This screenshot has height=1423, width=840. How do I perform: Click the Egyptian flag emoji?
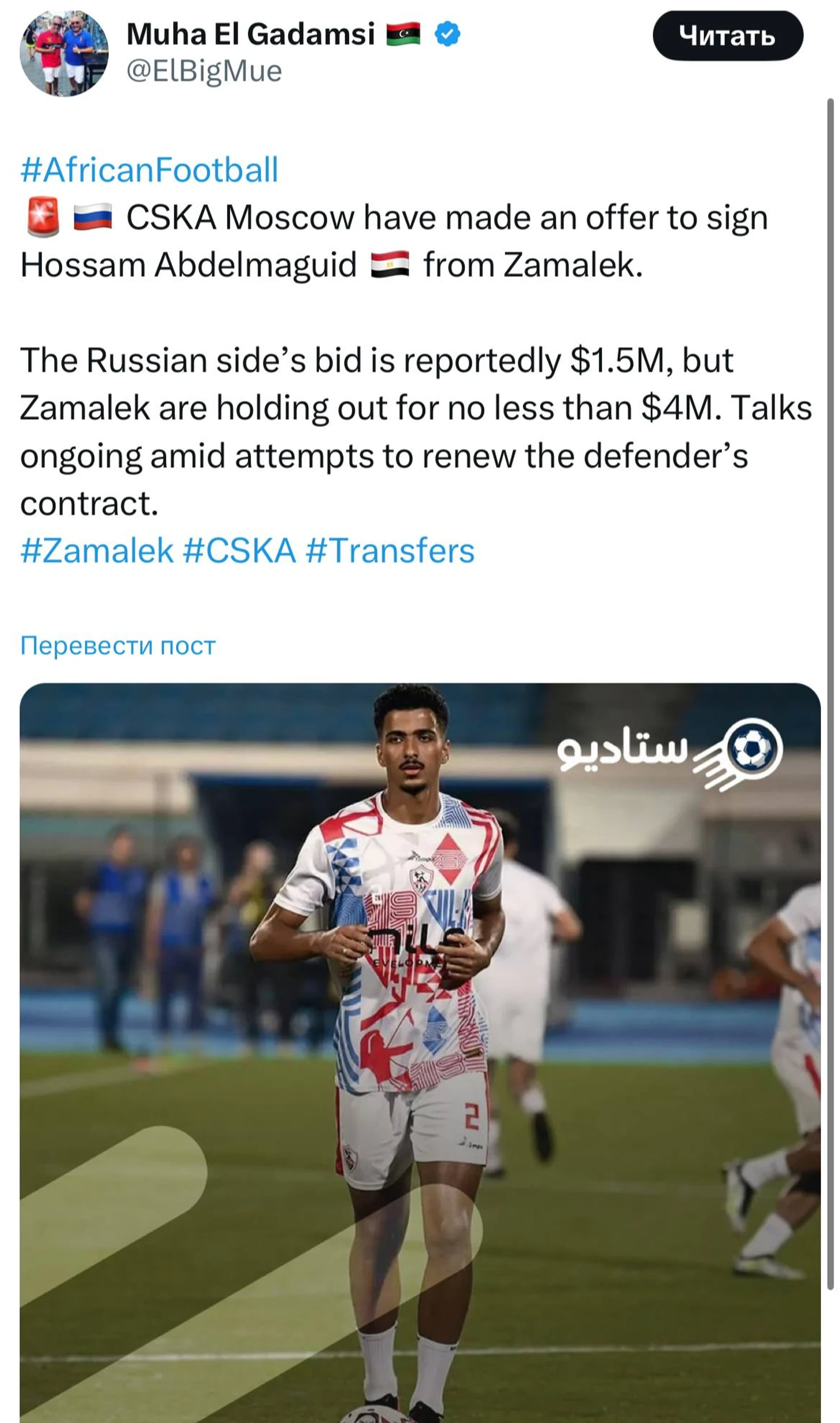(390, 265)
